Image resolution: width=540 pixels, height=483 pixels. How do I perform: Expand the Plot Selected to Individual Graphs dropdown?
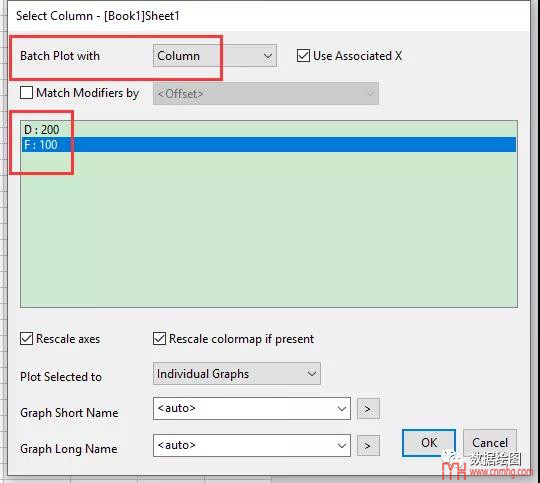[x=237, y=373]
